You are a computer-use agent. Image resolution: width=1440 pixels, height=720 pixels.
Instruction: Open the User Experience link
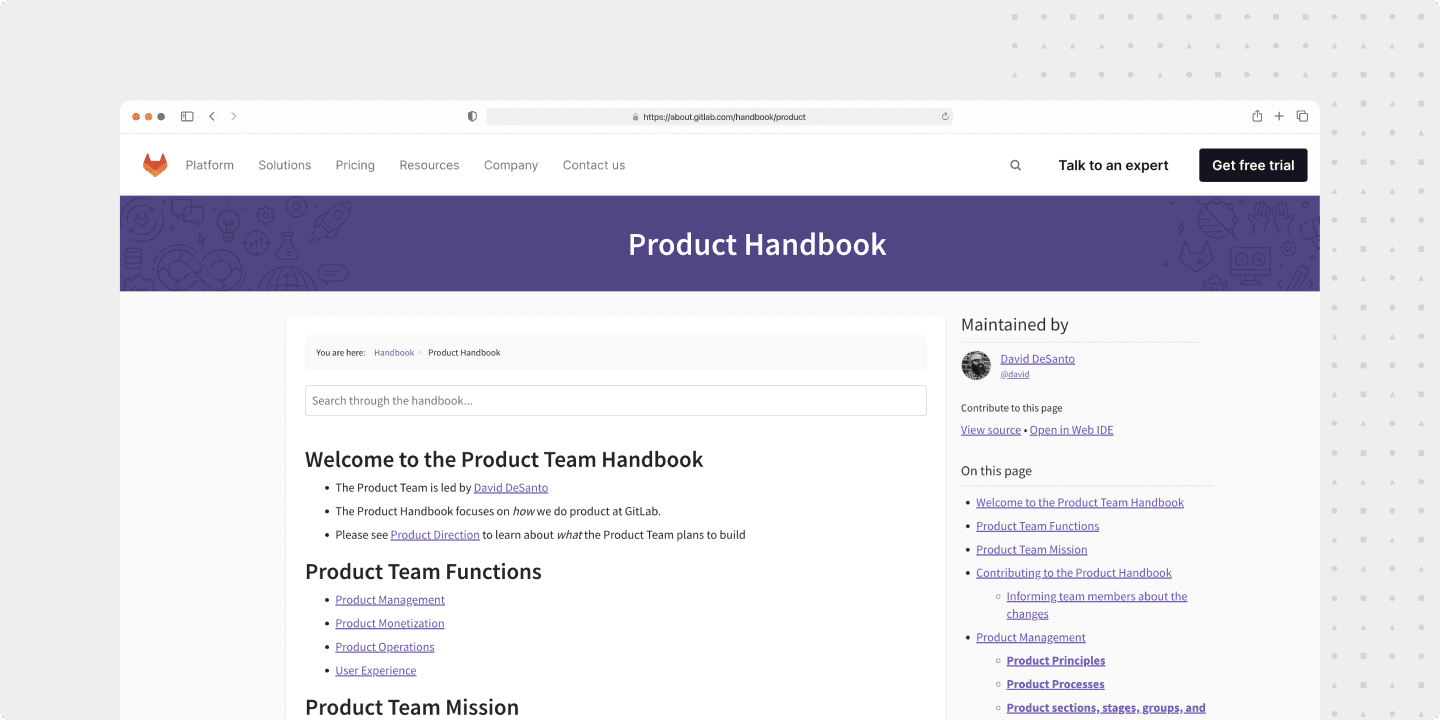[x=376, y=671]
